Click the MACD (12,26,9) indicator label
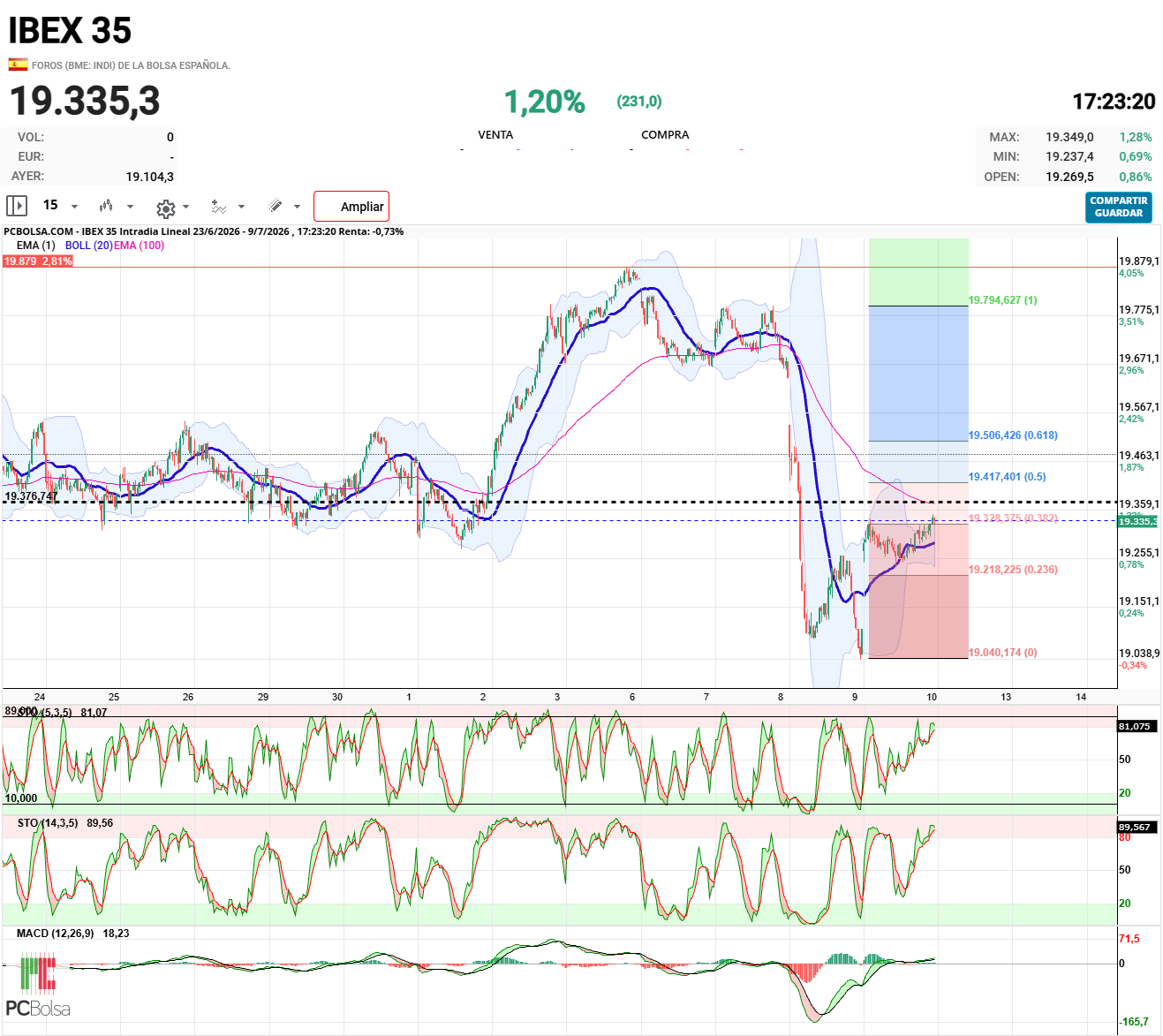This screenshot has height=1036, width=1163. 55,934
